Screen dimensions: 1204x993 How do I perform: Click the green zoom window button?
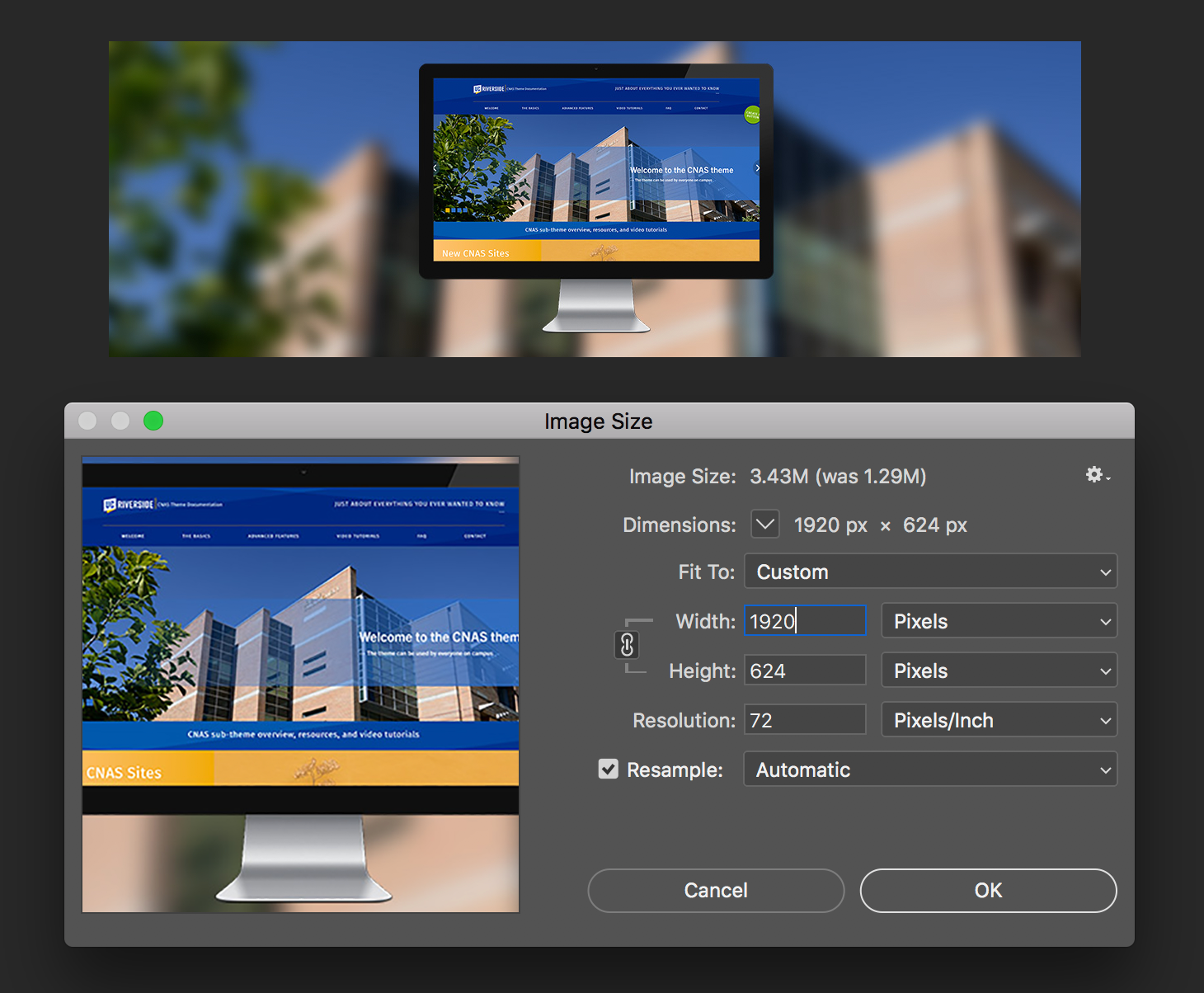153,421
